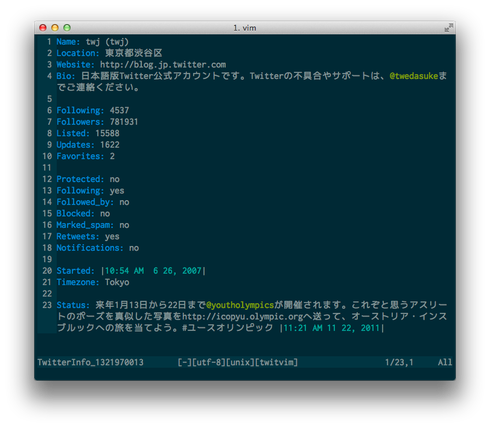Viewport: 490px width, 428px height.
Task: Click the green zoom window button
Action: coord(67,27)
